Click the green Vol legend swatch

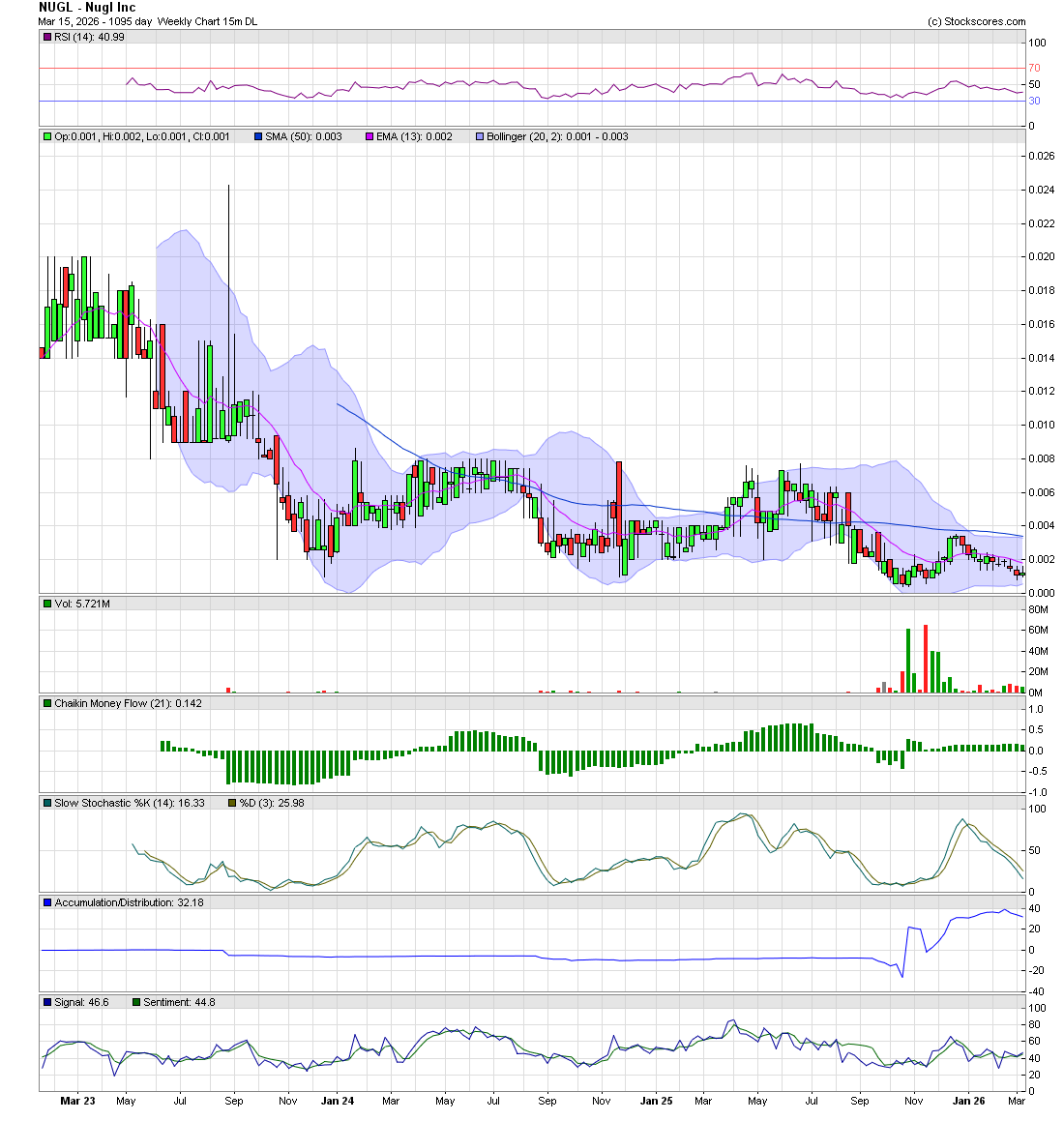(x=47, y=605)
